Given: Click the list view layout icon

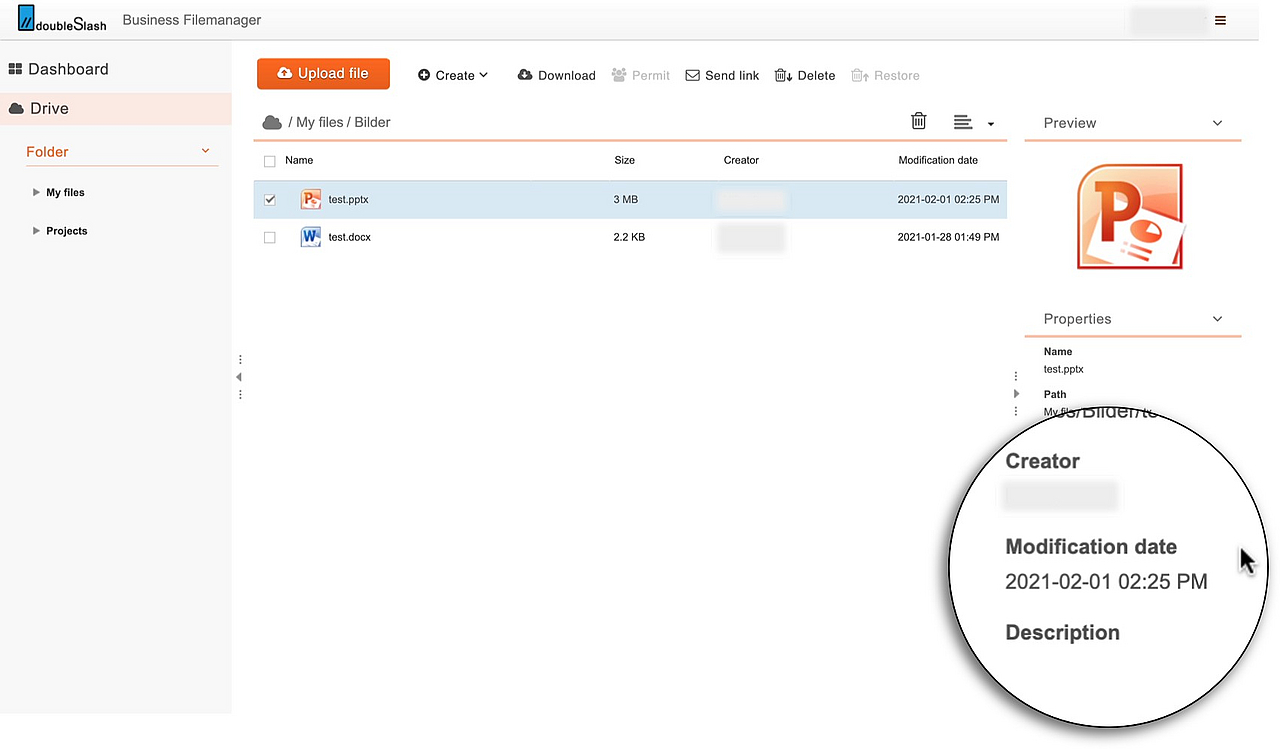Looking at the screenshot, I should tap(963, 122).
